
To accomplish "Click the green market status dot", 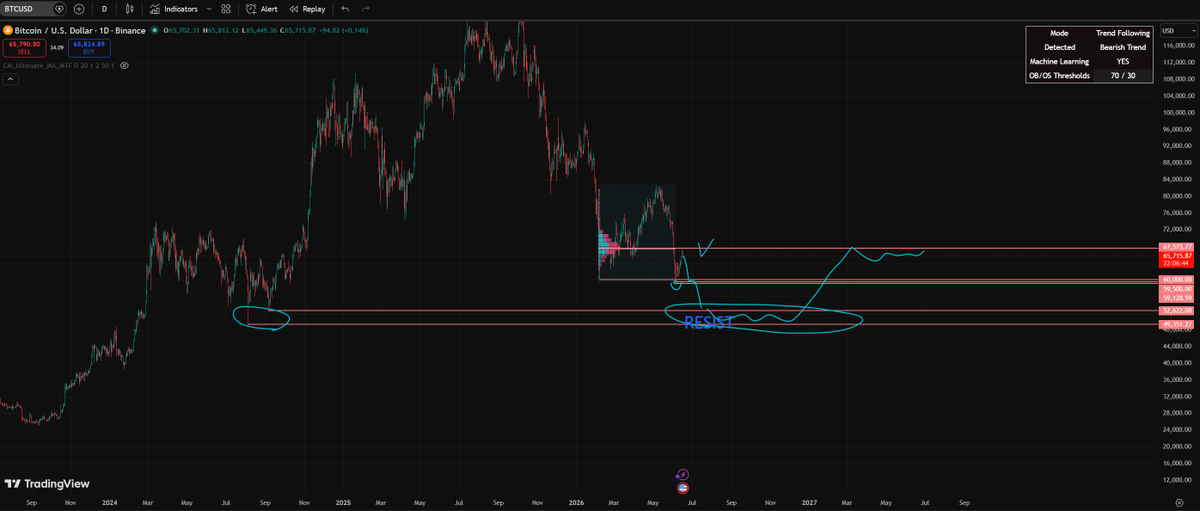I will click(x=154, y=31).
